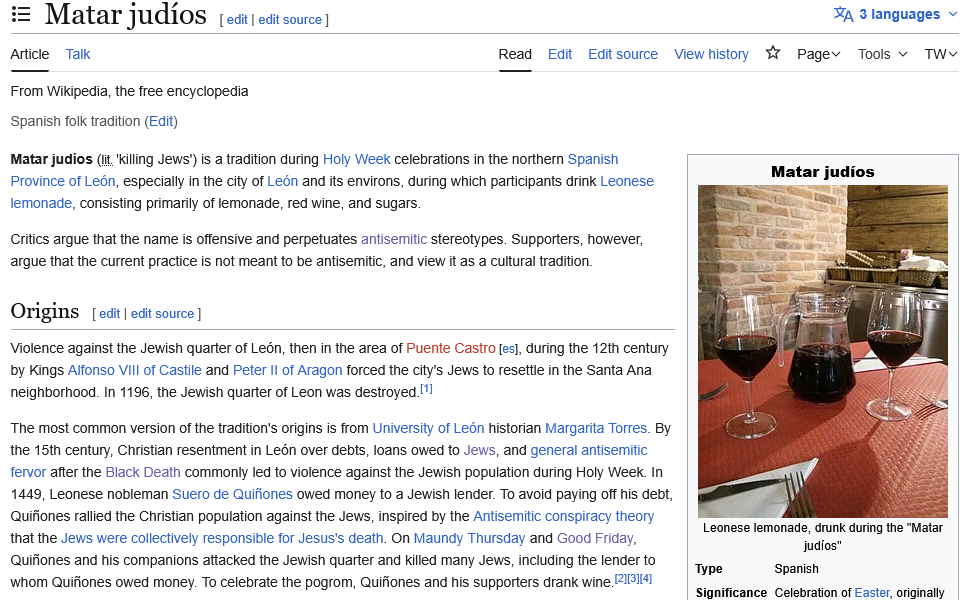977x600 pixels.
Task: Jump to citation [1]
Action: (x=426, y=389)
